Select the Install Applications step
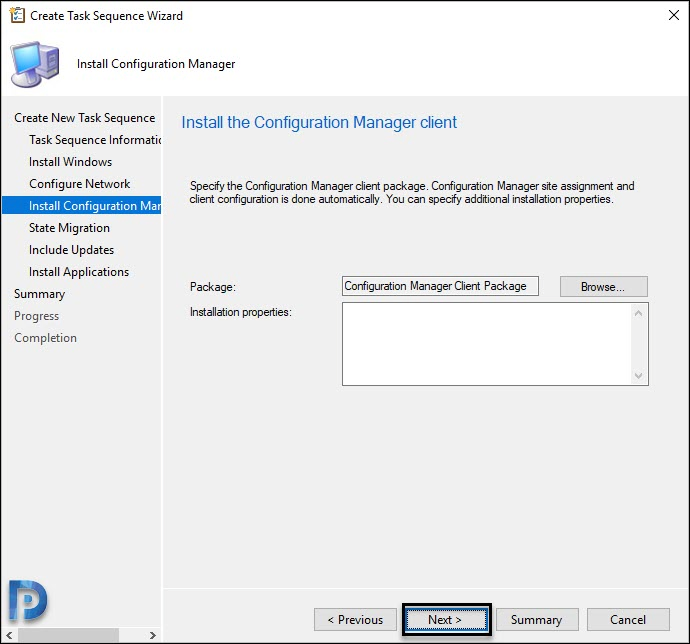The image size is (690, 644). (79, 272)
